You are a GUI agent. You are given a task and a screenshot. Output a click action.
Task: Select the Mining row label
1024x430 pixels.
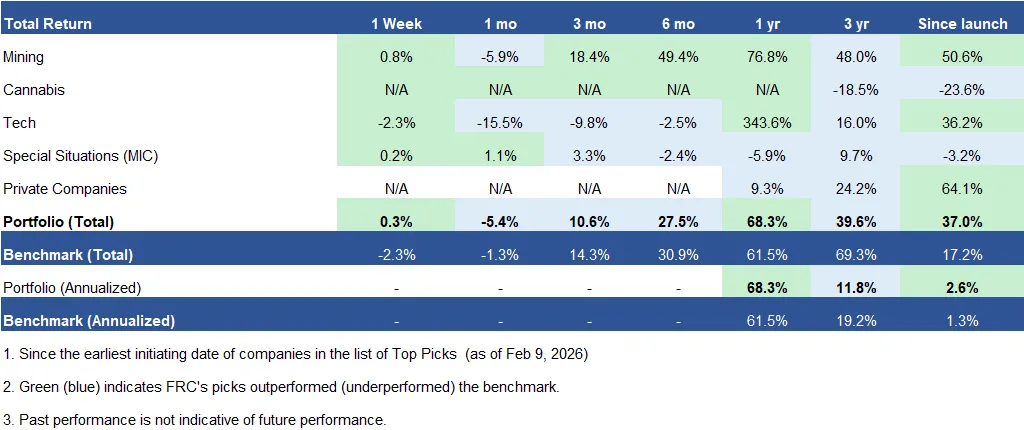pyautogui.click(x=23, y=56)
